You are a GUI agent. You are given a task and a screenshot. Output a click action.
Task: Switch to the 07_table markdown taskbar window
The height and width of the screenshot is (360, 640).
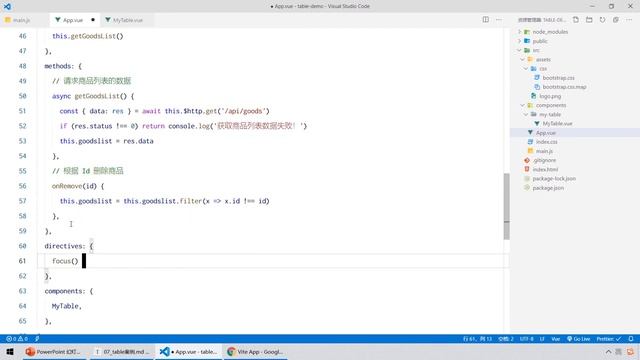click(x=122, y=351)
